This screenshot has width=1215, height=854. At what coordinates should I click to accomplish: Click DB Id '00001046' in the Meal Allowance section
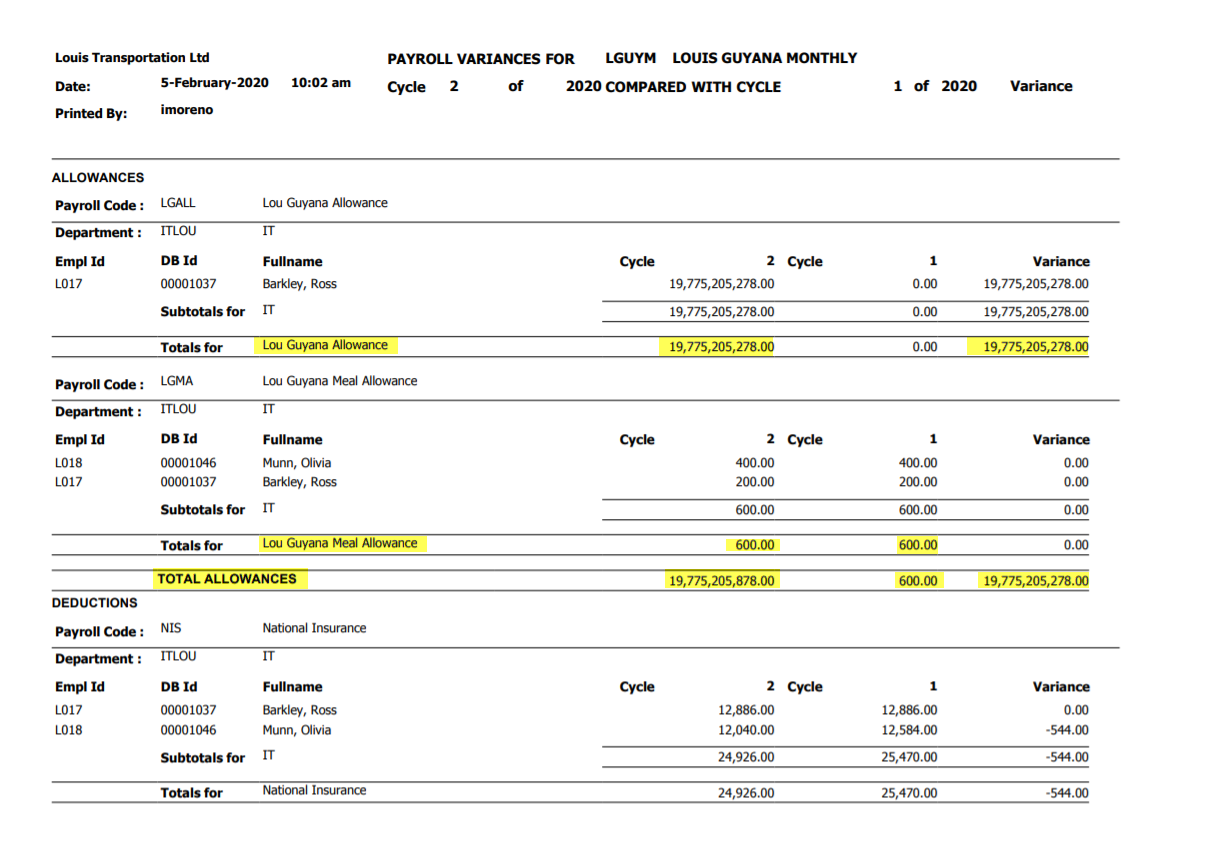[188, 463]
